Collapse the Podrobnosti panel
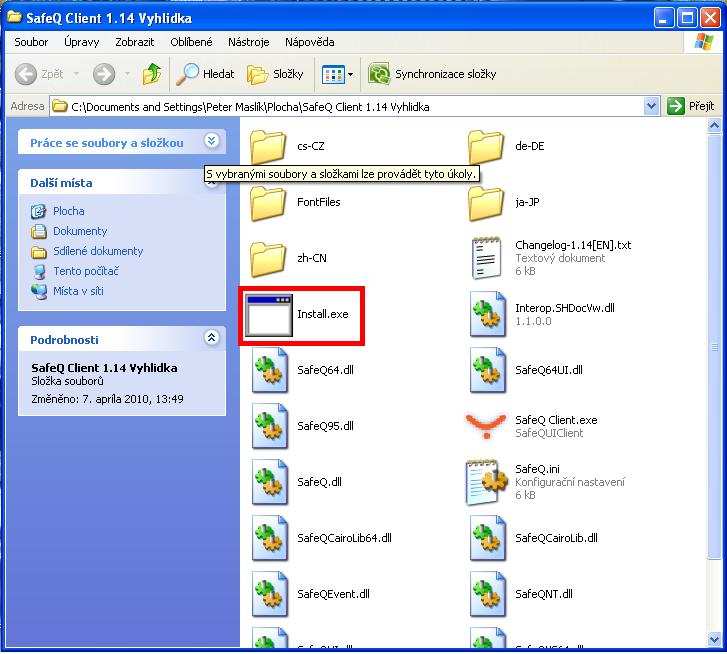This screenshot has width=727, height=654. [212, 338]
